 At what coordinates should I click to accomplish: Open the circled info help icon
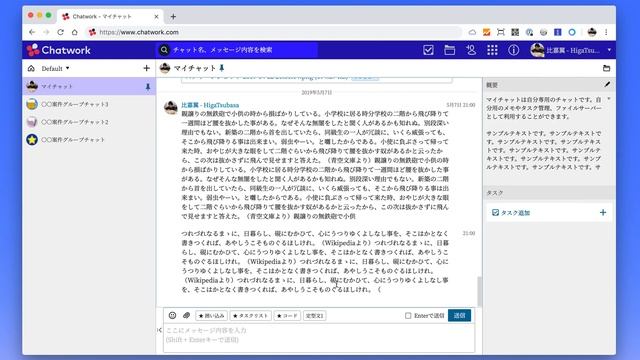(x=513, y=50)
